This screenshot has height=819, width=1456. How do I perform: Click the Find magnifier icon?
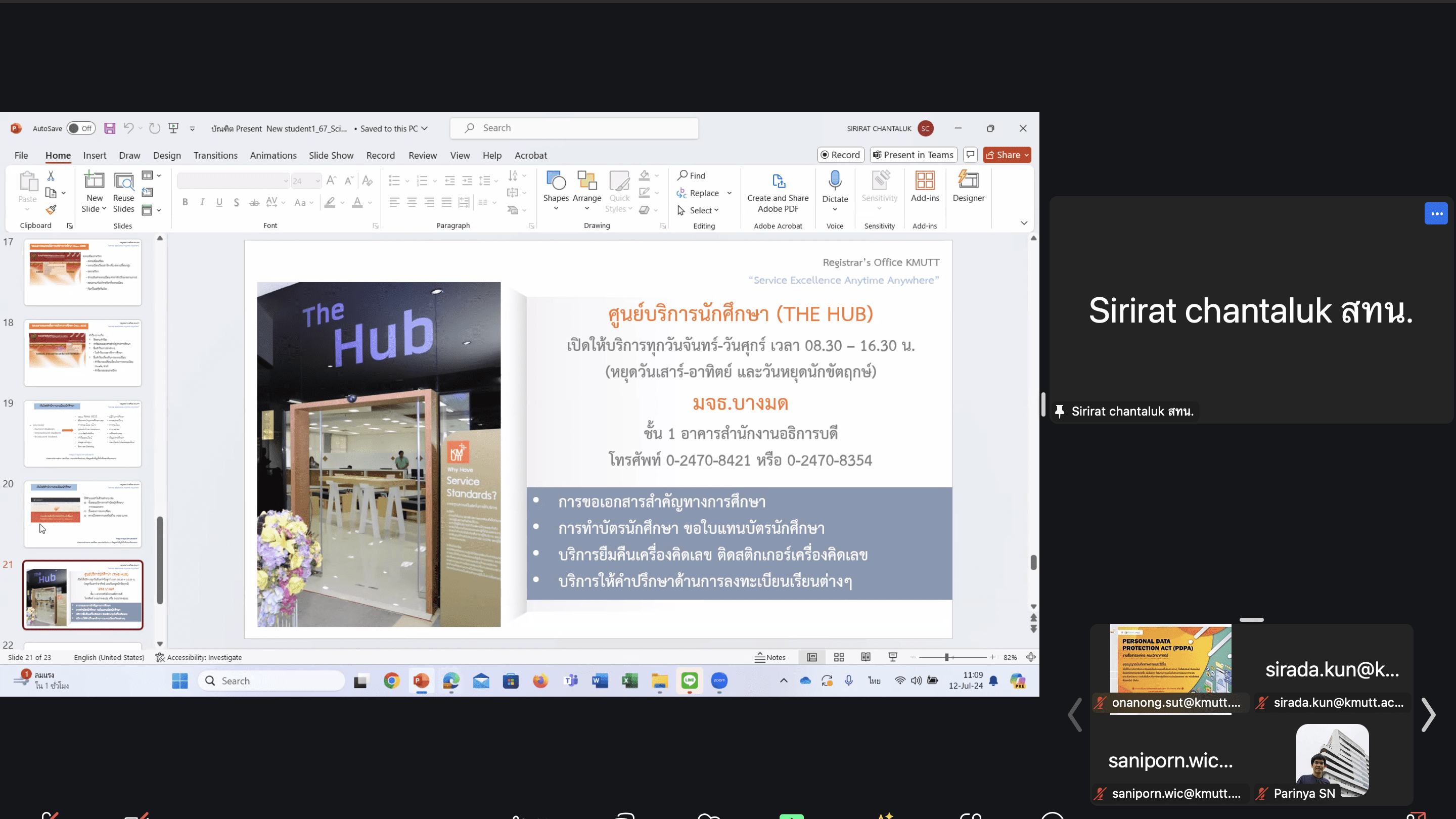(x=683, y=175)
